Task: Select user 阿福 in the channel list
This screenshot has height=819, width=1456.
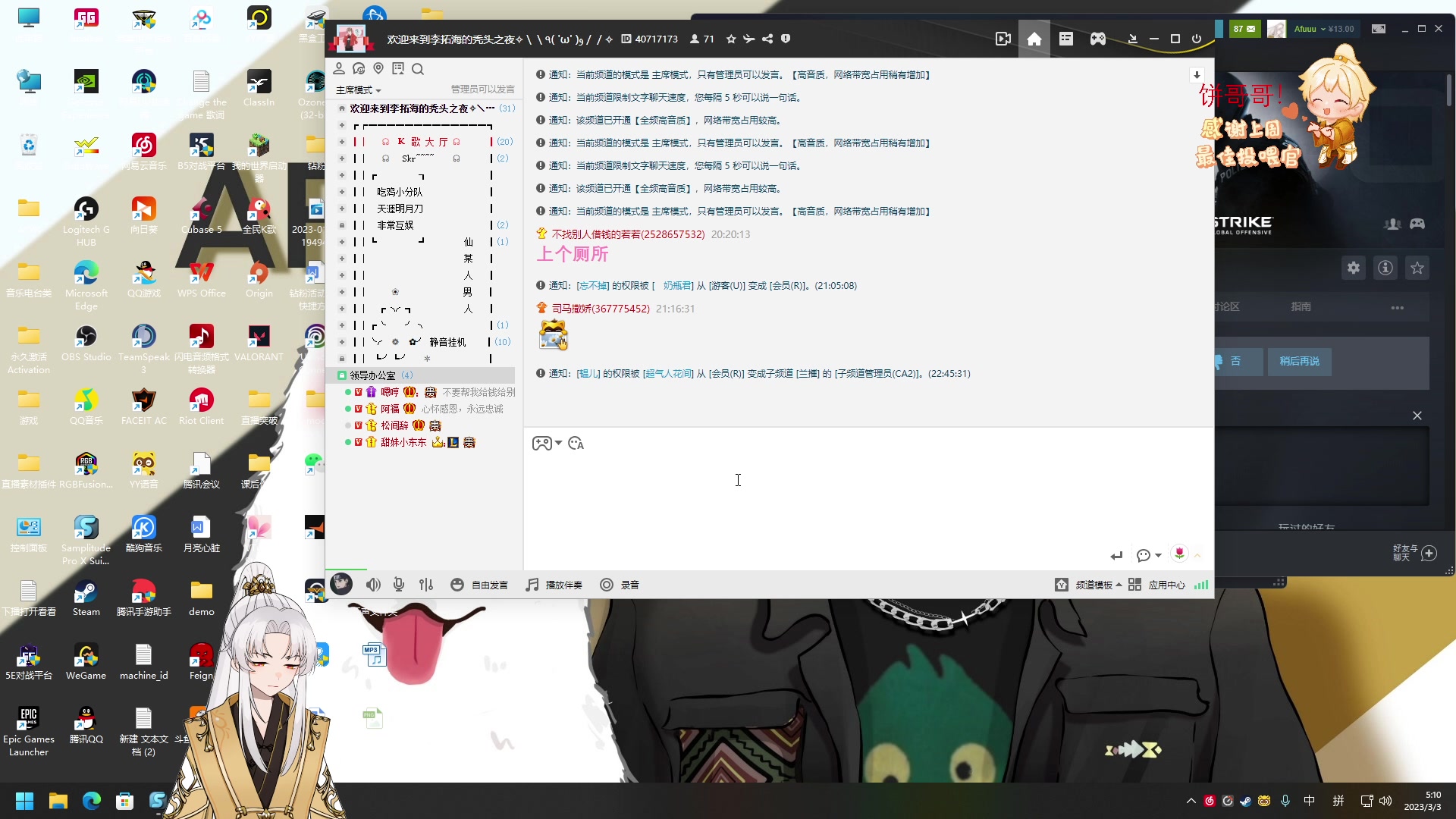Action: (390, 409)
